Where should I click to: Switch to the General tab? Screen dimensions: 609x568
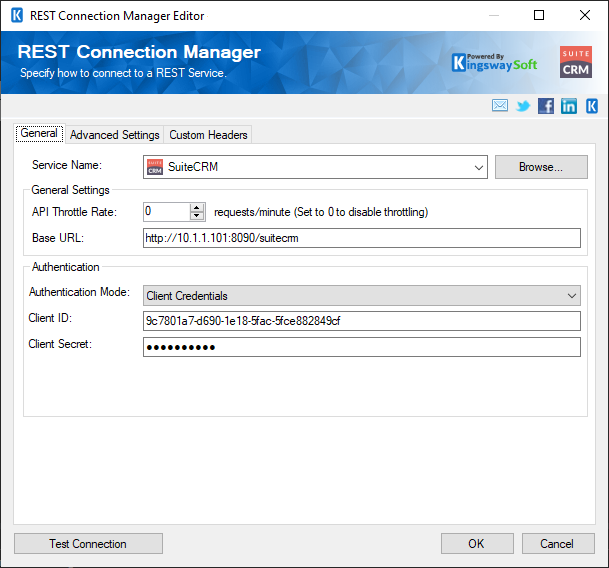point(39,133)
